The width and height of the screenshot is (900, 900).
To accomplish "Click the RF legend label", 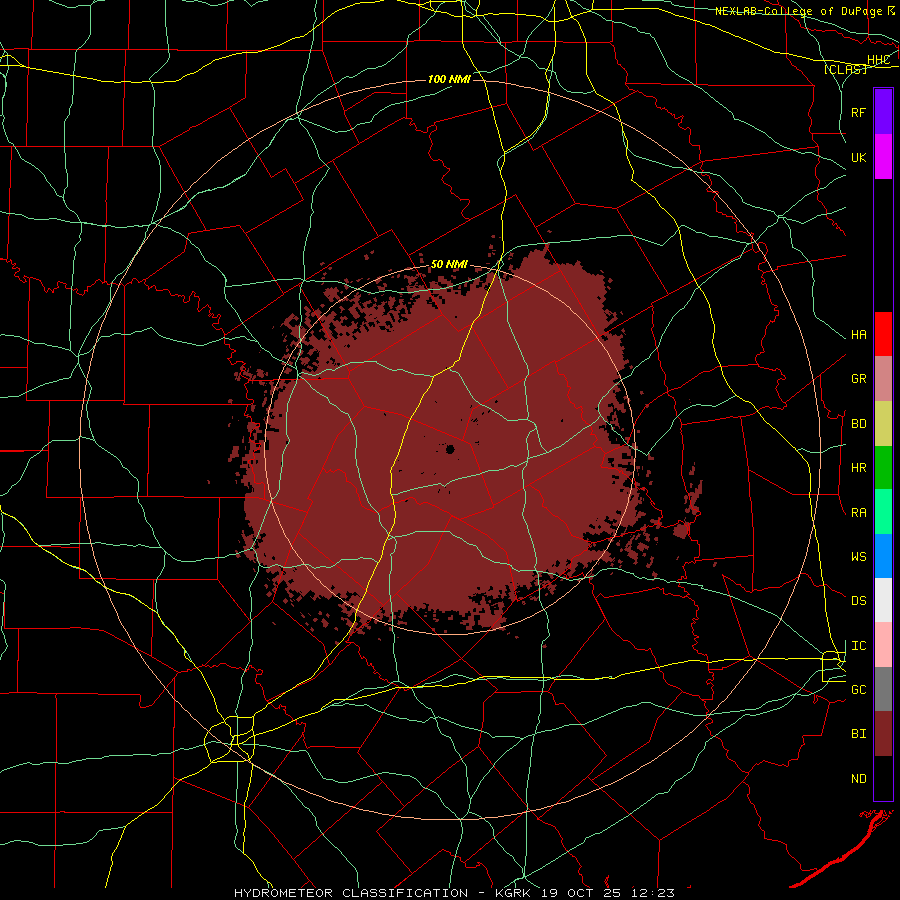I will [x=859, y=112].
